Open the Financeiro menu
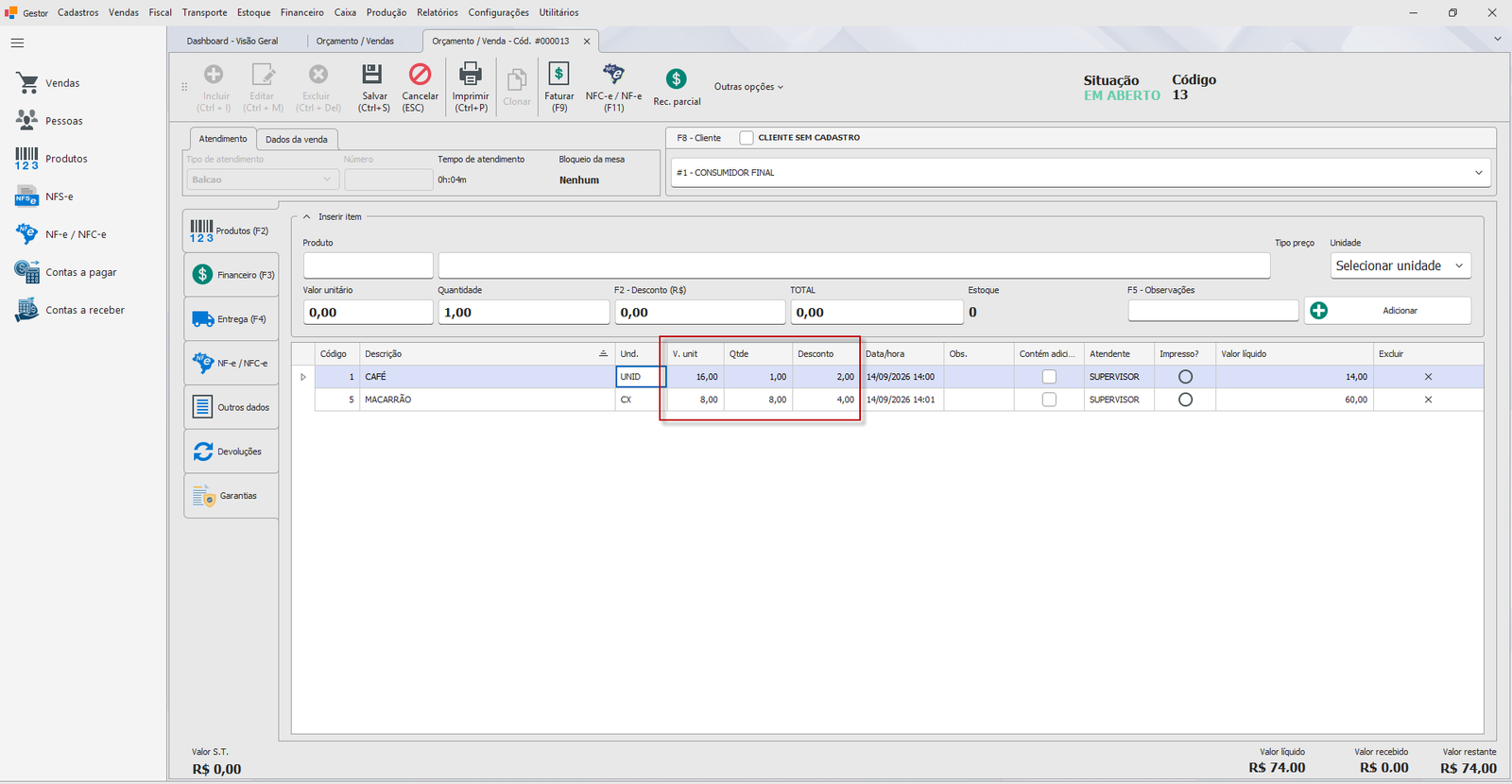Image resolution: width=1512 pixels, height=784 pixels. click(x=302, y=12)
